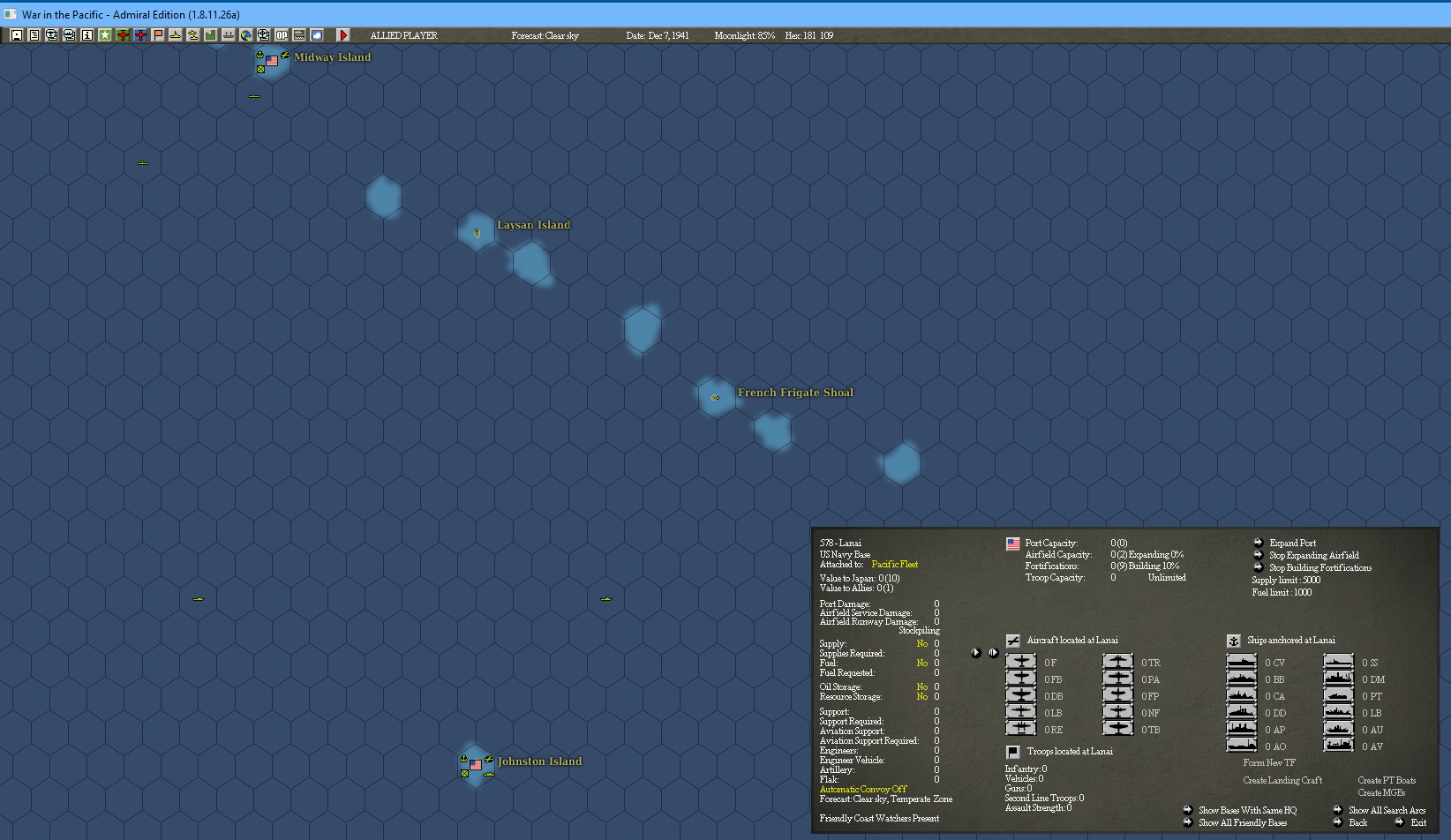Click 'Exit' to close the base panel
Viewport: 1451px width, 840px height.
point(1418,822)
